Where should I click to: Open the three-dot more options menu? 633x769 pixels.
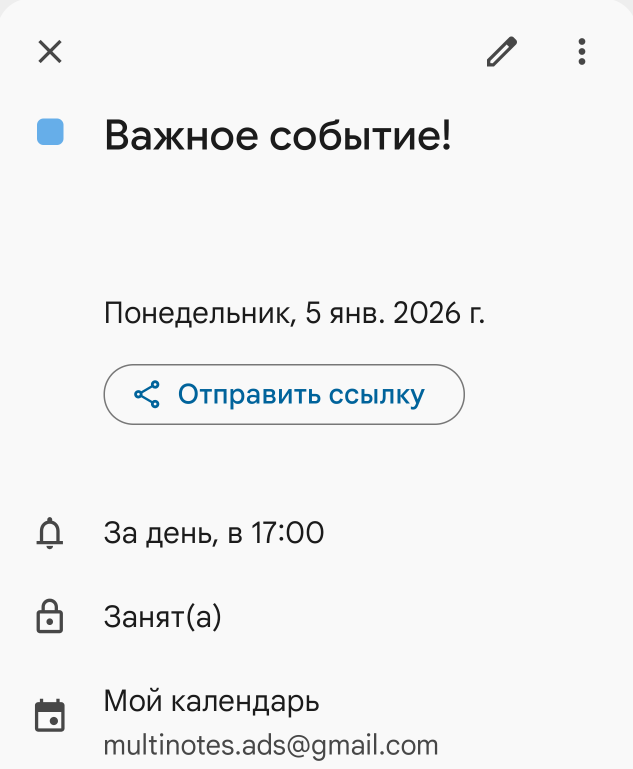pyautogui.click(x=582, y=52)
